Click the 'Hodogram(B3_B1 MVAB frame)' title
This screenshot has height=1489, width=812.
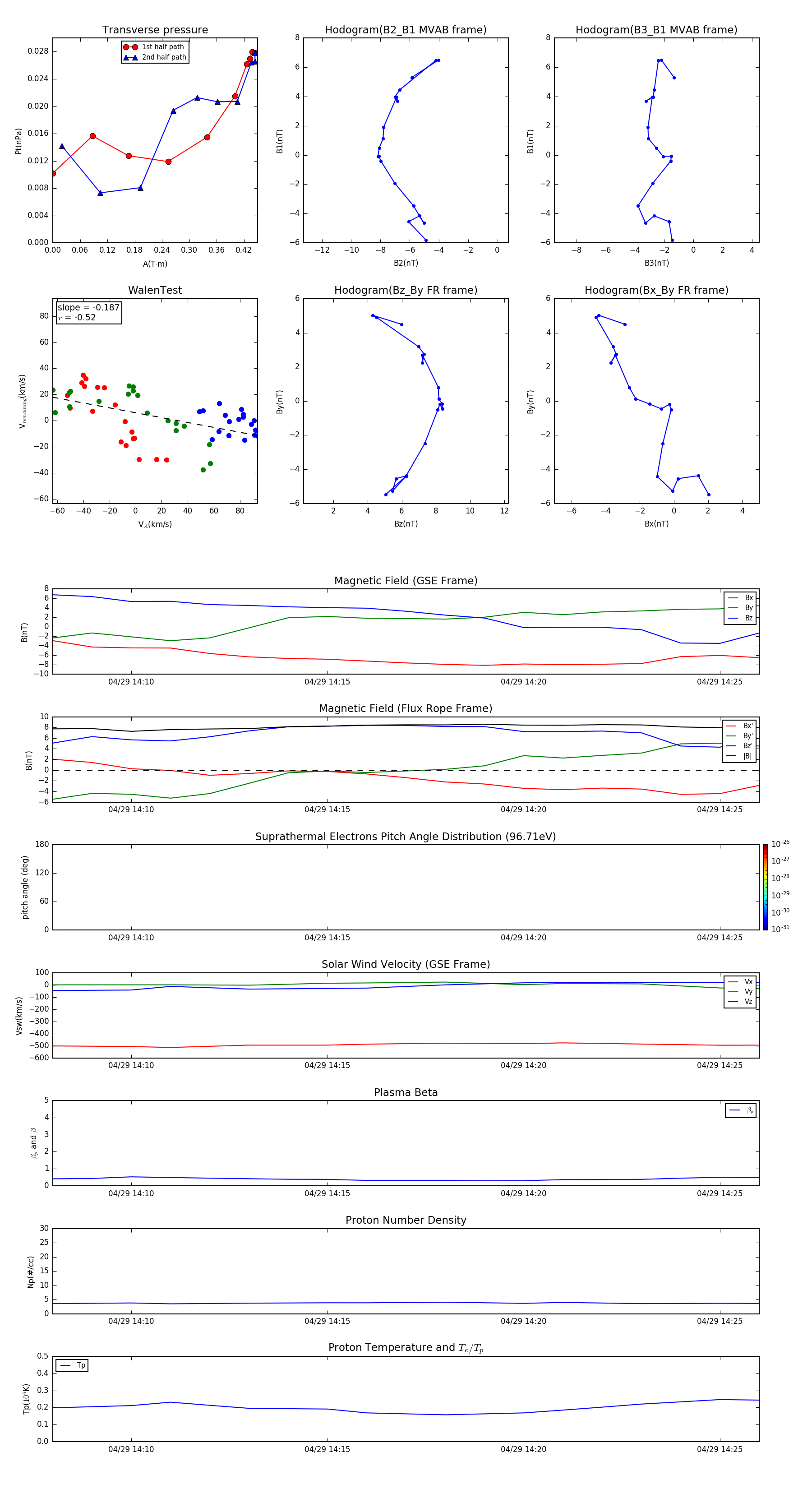(x=656, y=30)
